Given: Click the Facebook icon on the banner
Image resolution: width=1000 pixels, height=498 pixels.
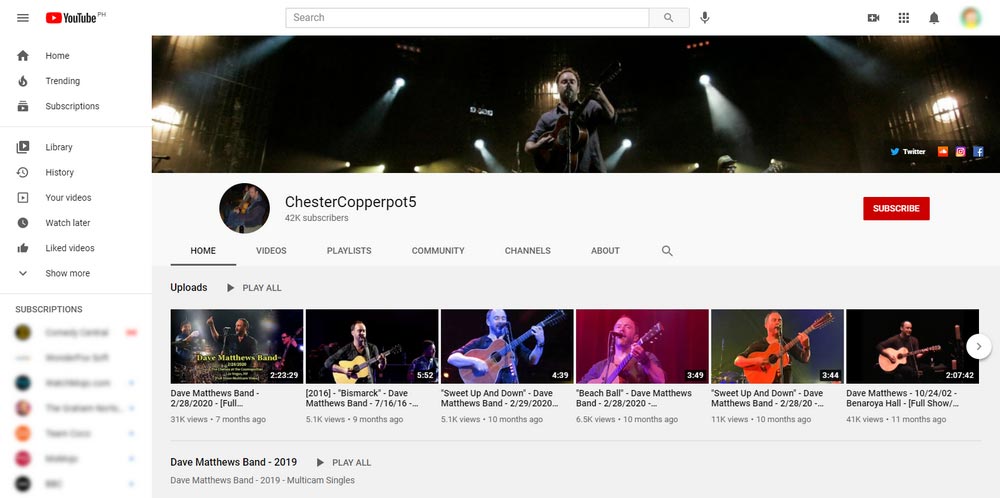Looking at the screenshot, I should 978,152.
